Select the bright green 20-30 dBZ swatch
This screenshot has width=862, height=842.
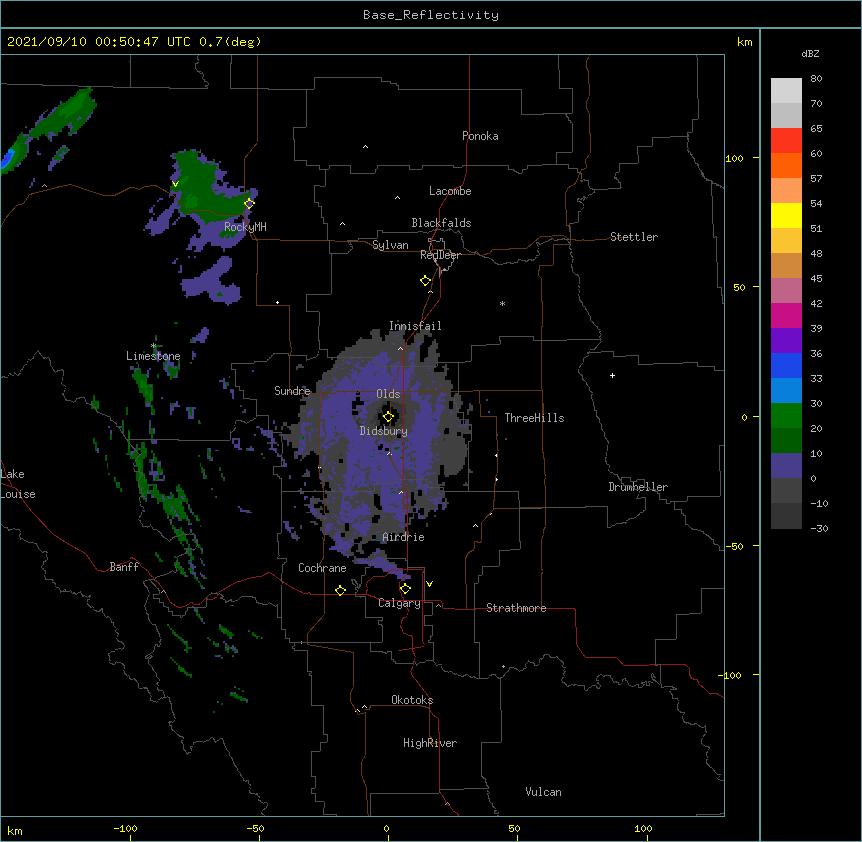[x=786, y=416]
